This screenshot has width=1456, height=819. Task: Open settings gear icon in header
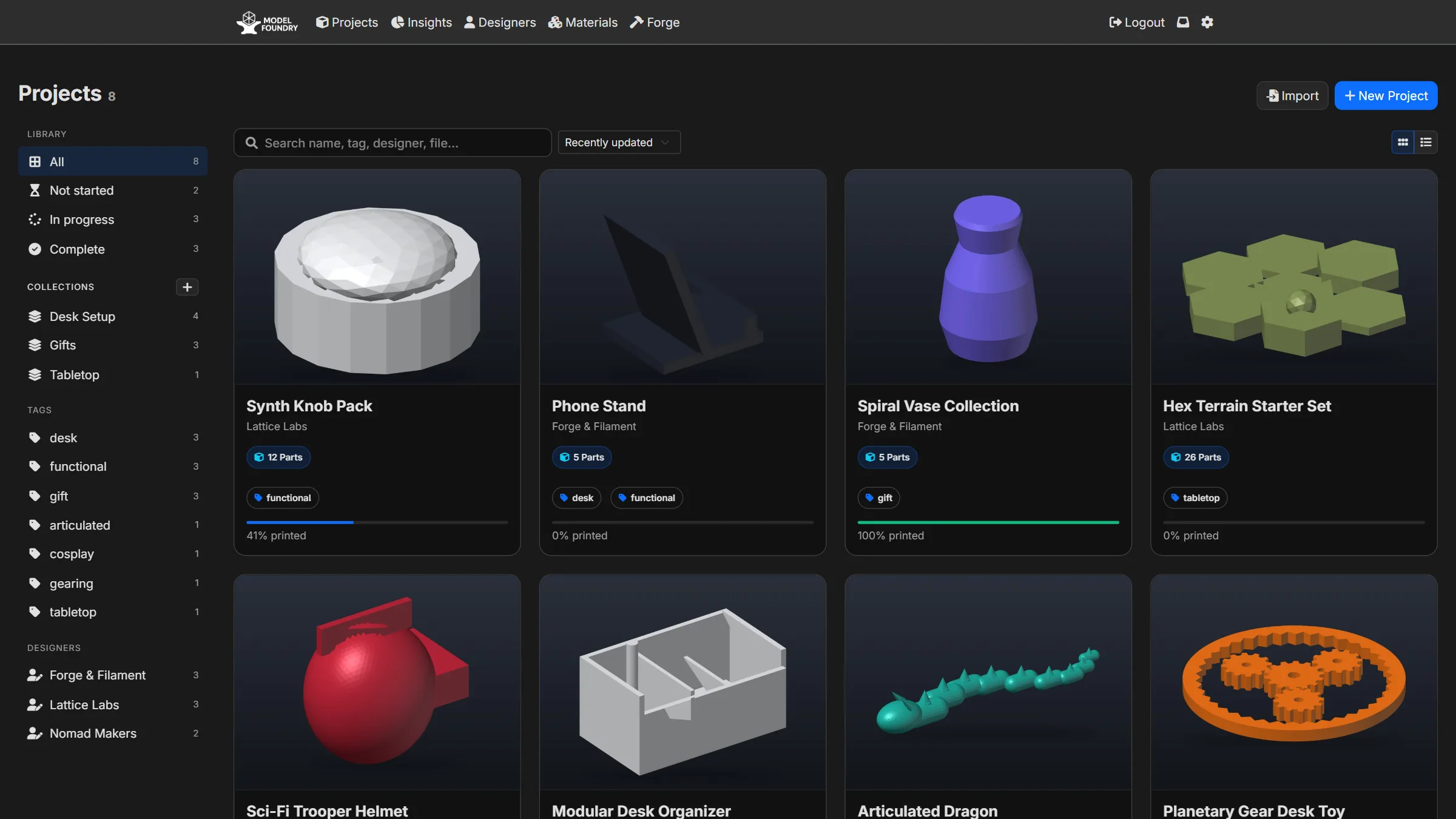pyautogui.click(x=1207, y=22)
